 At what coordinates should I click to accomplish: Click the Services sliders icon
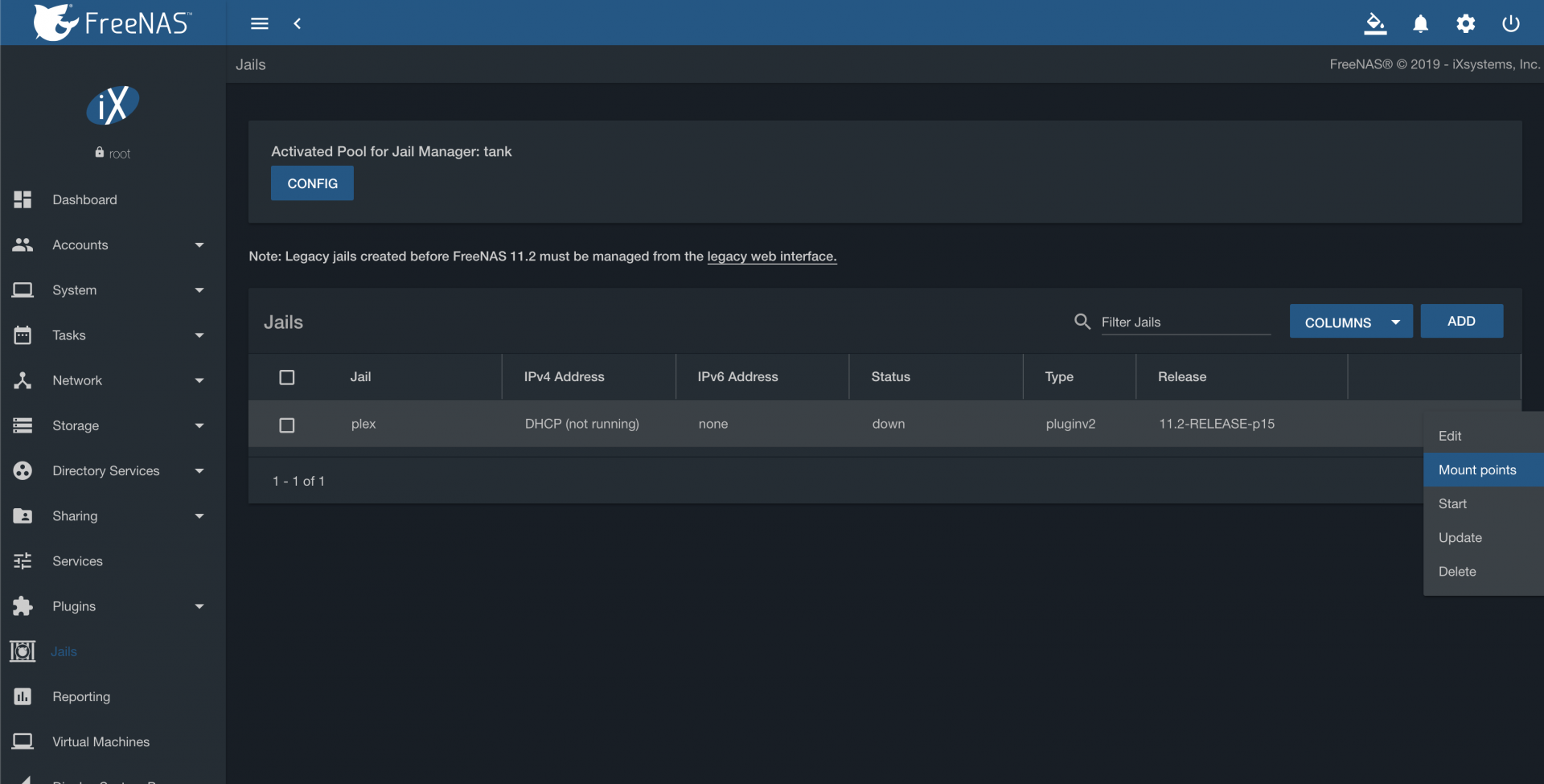(23, 561)
